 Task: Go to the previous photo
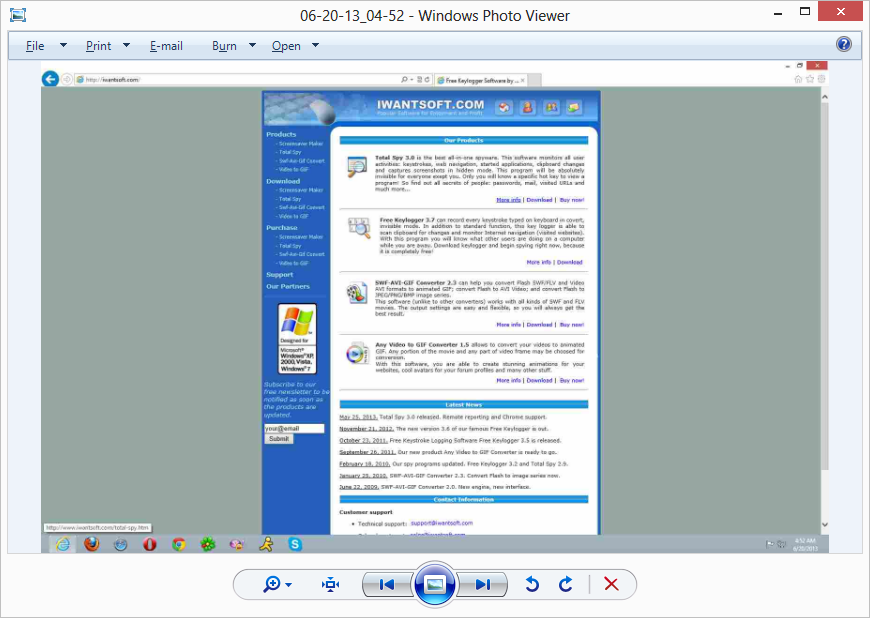pyautogui.click(x=387, y=585)
